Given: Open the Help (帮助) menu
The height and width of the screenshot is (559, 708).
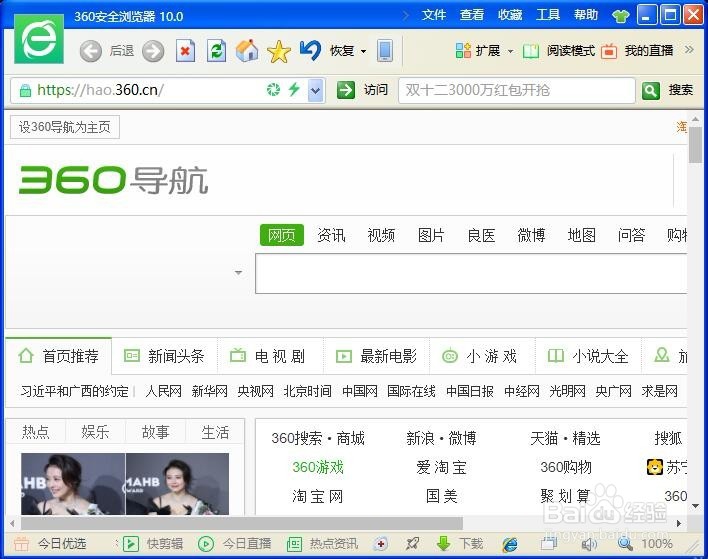Looking at the screenshot, I should pos(586,15).
